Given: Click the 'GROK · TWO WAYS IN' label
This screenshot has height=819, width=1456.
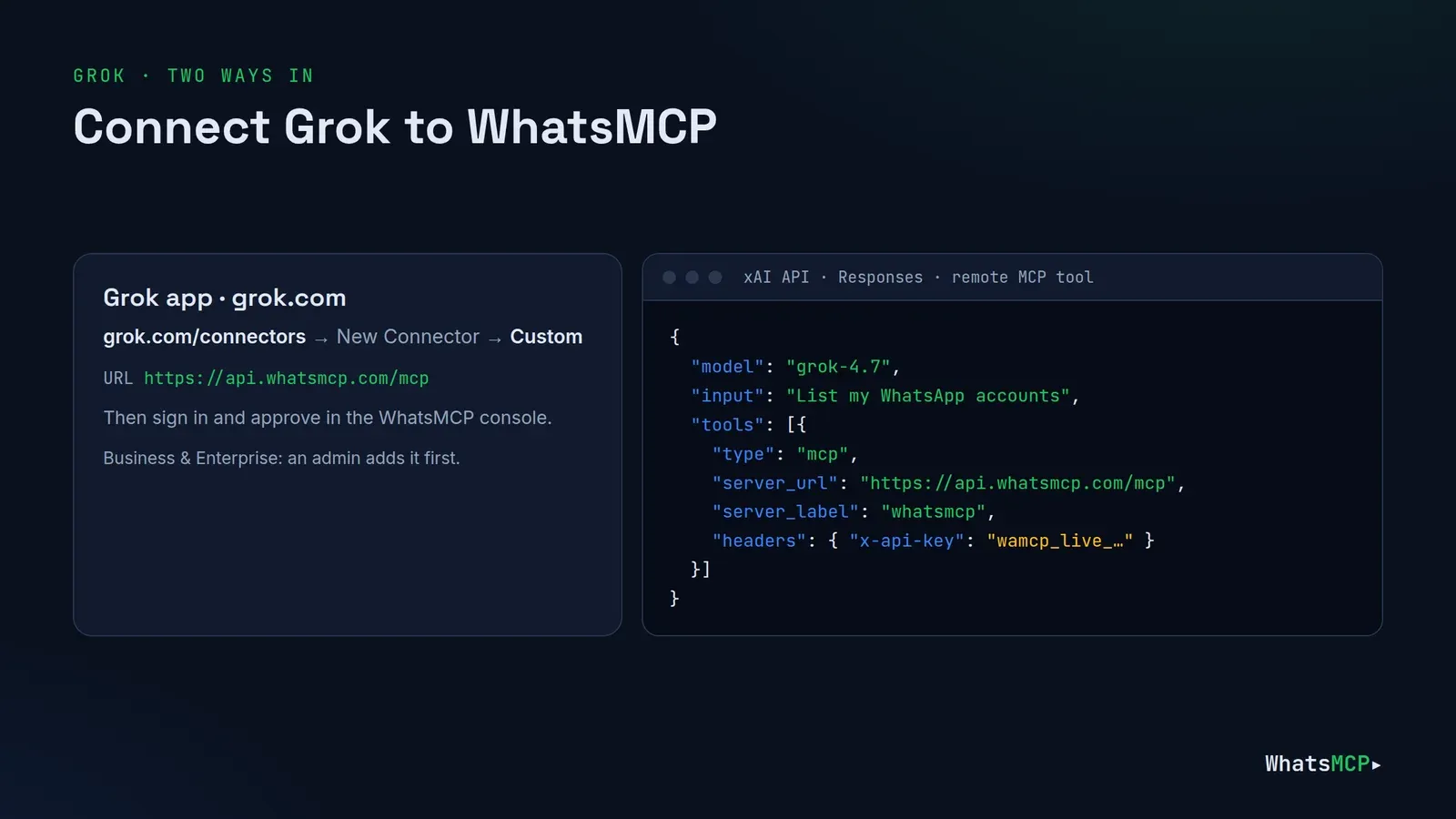Looking at the screenshot, I should click(x=193, y=76).
